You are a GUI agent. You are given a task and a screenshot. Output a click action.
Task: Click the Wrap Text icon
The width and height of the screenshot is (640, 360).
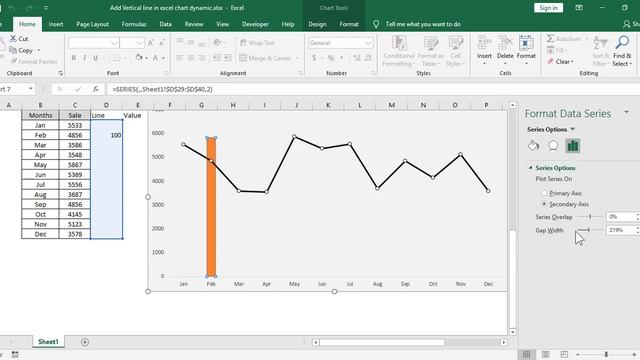click(x=243, y=43)
